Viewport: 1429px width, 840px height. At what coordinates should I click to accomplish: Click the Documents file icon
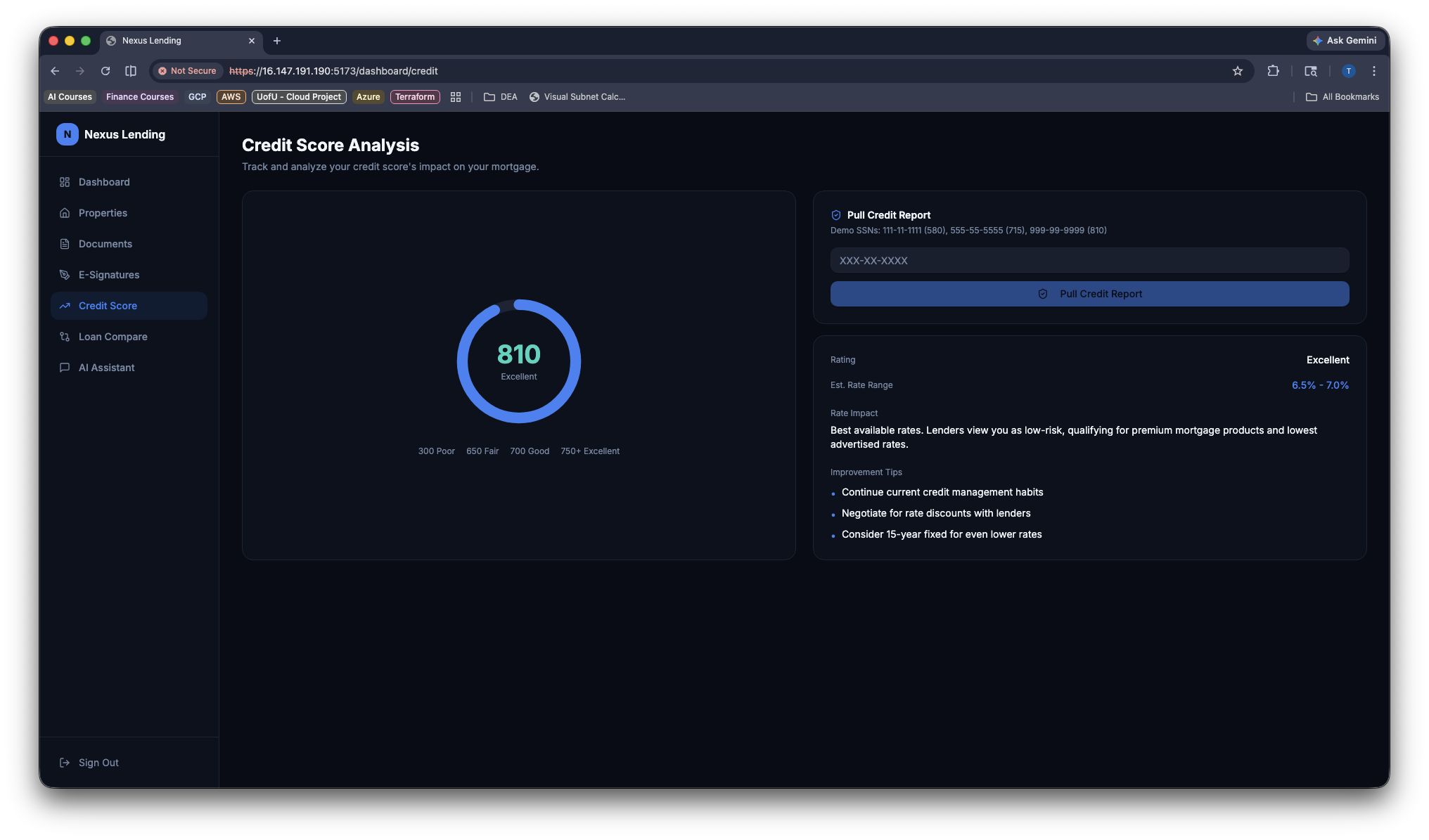coord(65,244)
